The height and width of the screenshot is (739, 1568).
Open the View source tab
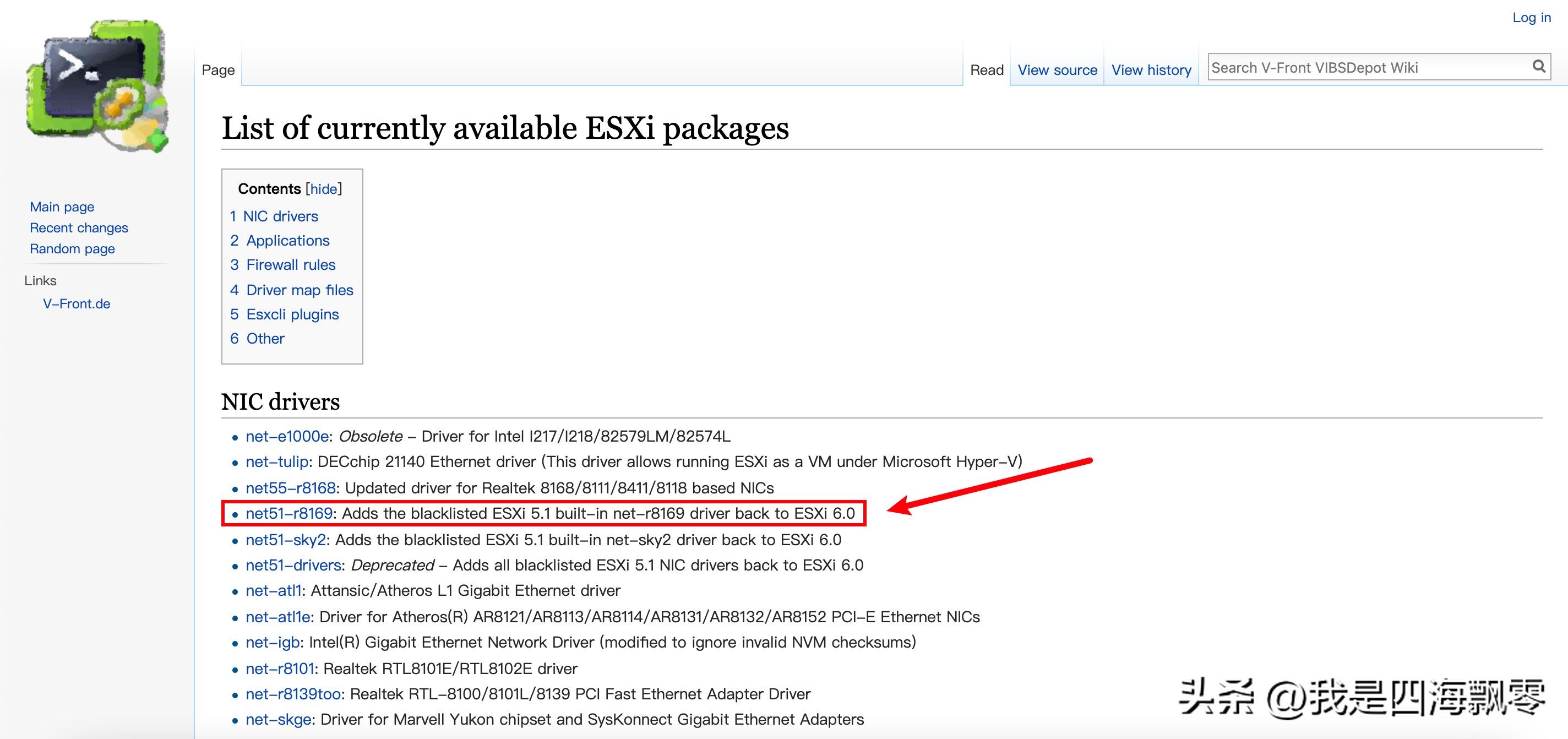[x=1057, y=70]
